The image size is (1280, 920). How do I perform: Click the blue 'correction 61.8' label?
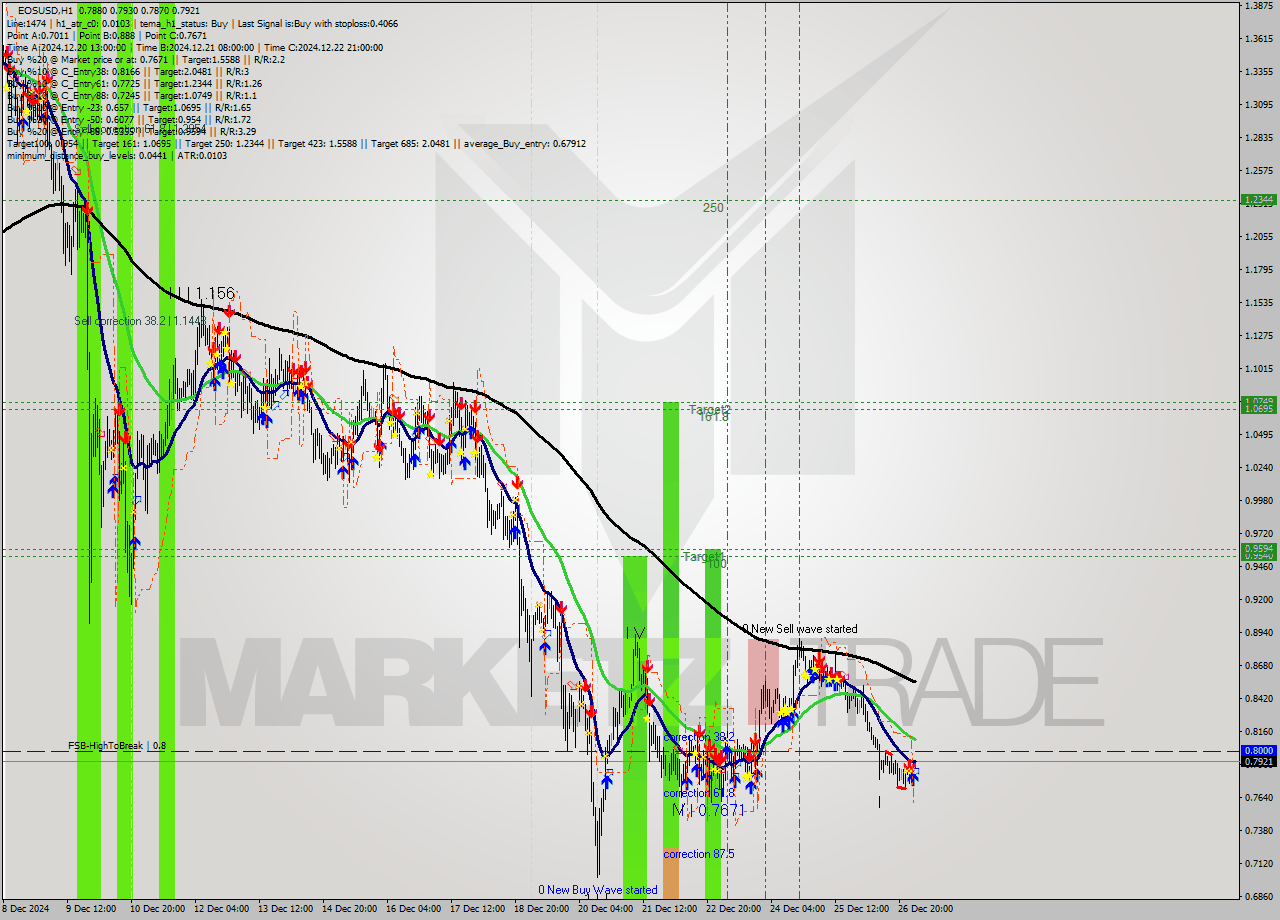pos(699,793)
